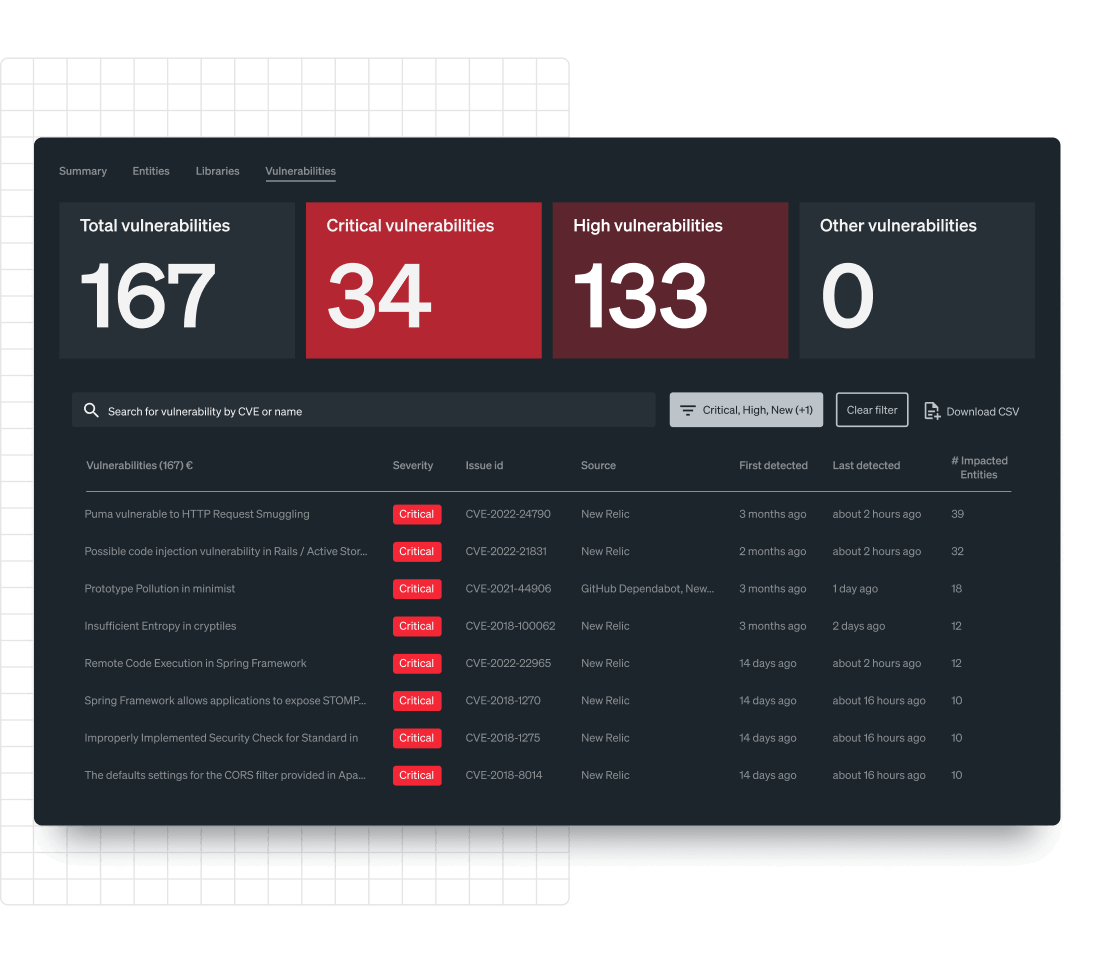This screenshot has width=1104, height=961.
Task: Click impacted entities count 32
Action: coord(958,551)
